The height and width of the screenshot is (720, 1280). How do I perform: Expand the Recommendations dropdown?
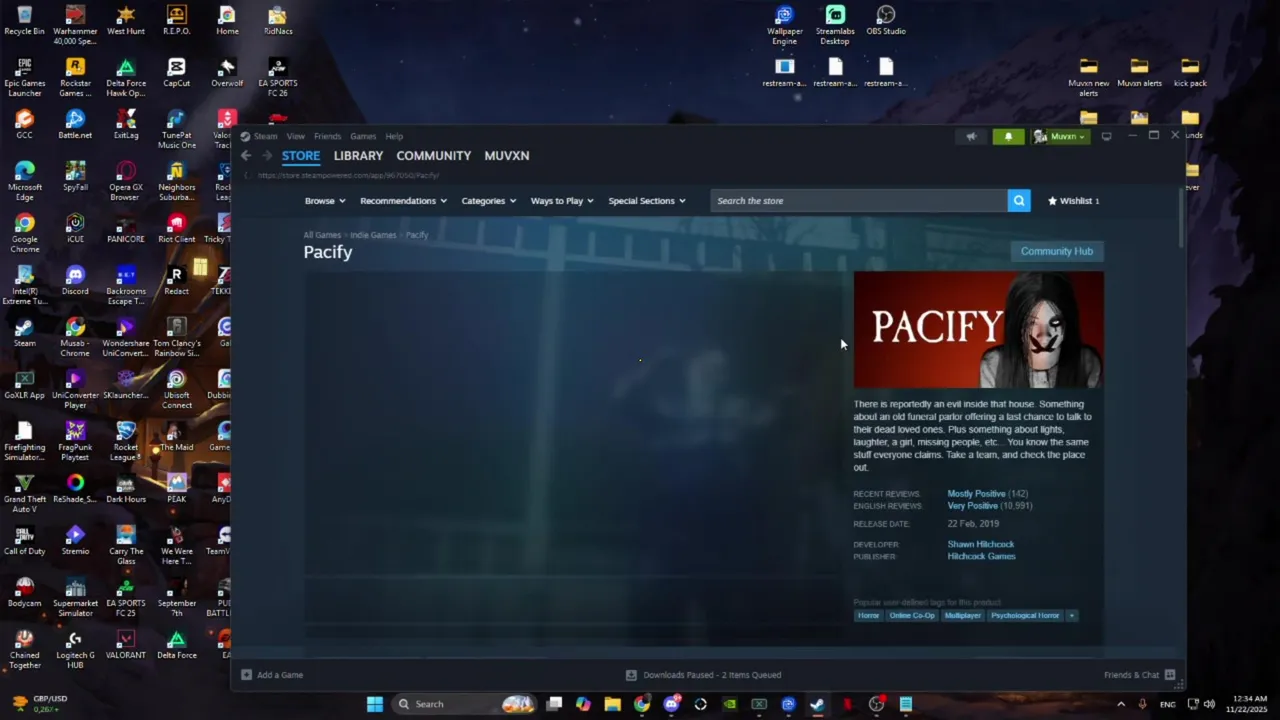403,201
